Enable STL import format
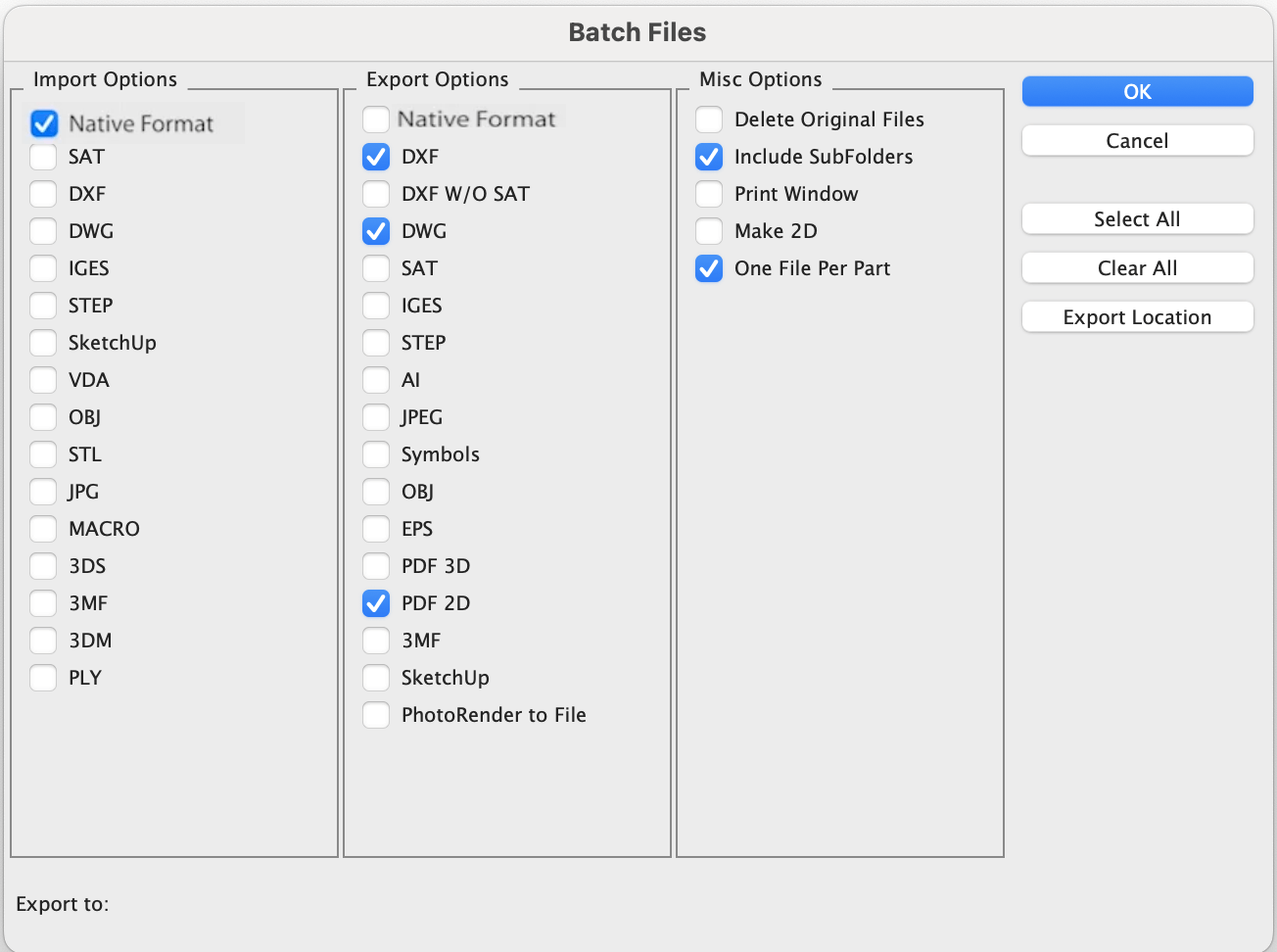The image size is (1277, 952). tap(43, 454)
